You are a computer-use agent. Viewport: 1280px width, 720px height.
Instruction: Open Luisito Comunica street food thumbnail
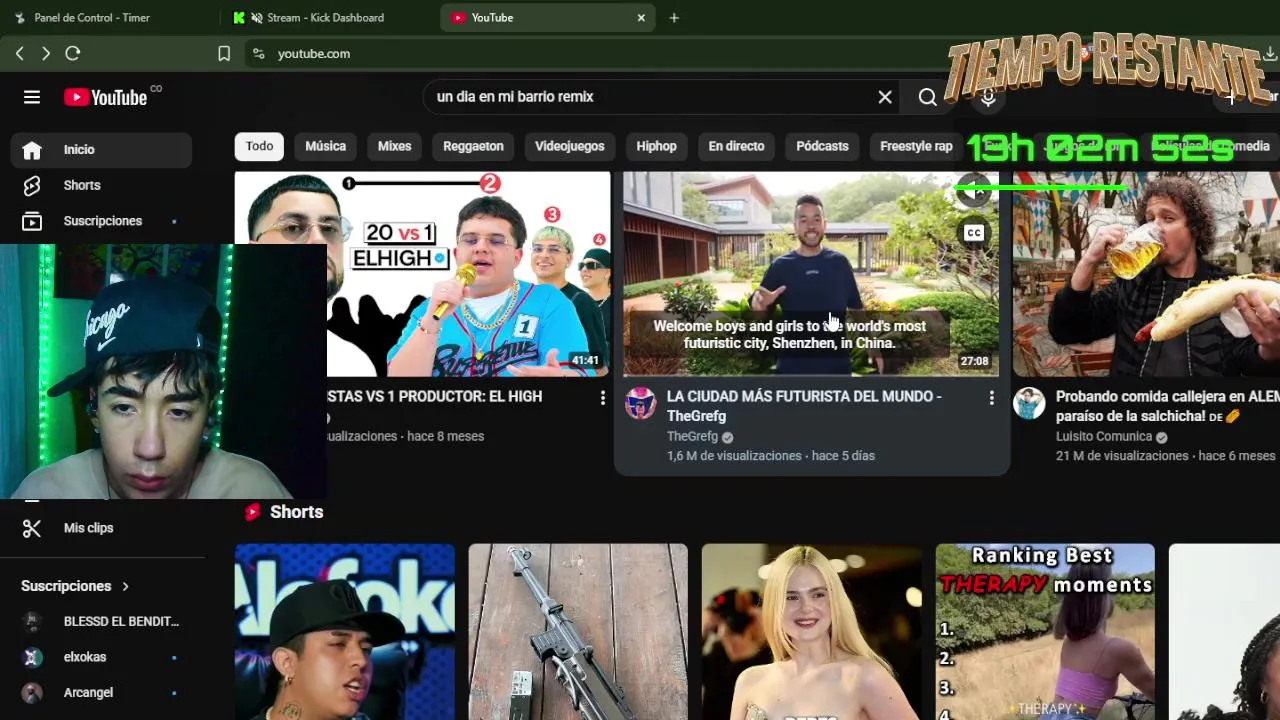pos(1146,274)
